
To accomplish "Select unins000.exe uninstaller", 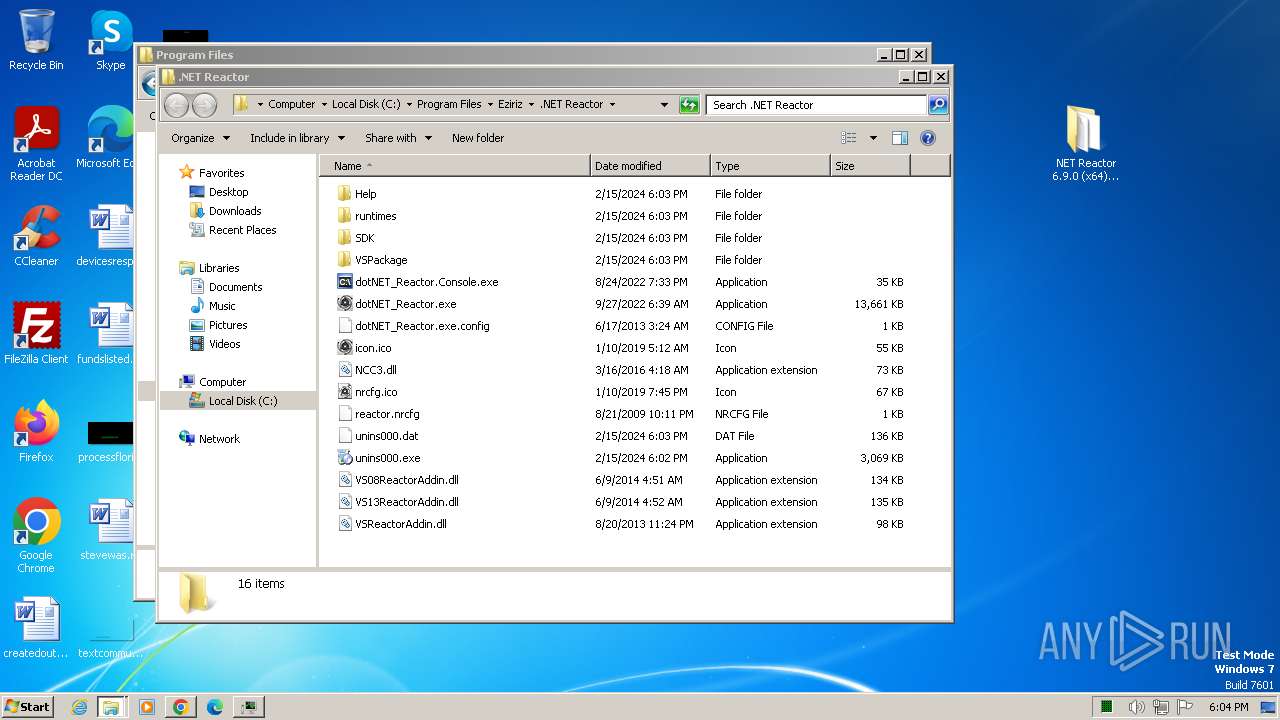I will click(x=387, y=458).
